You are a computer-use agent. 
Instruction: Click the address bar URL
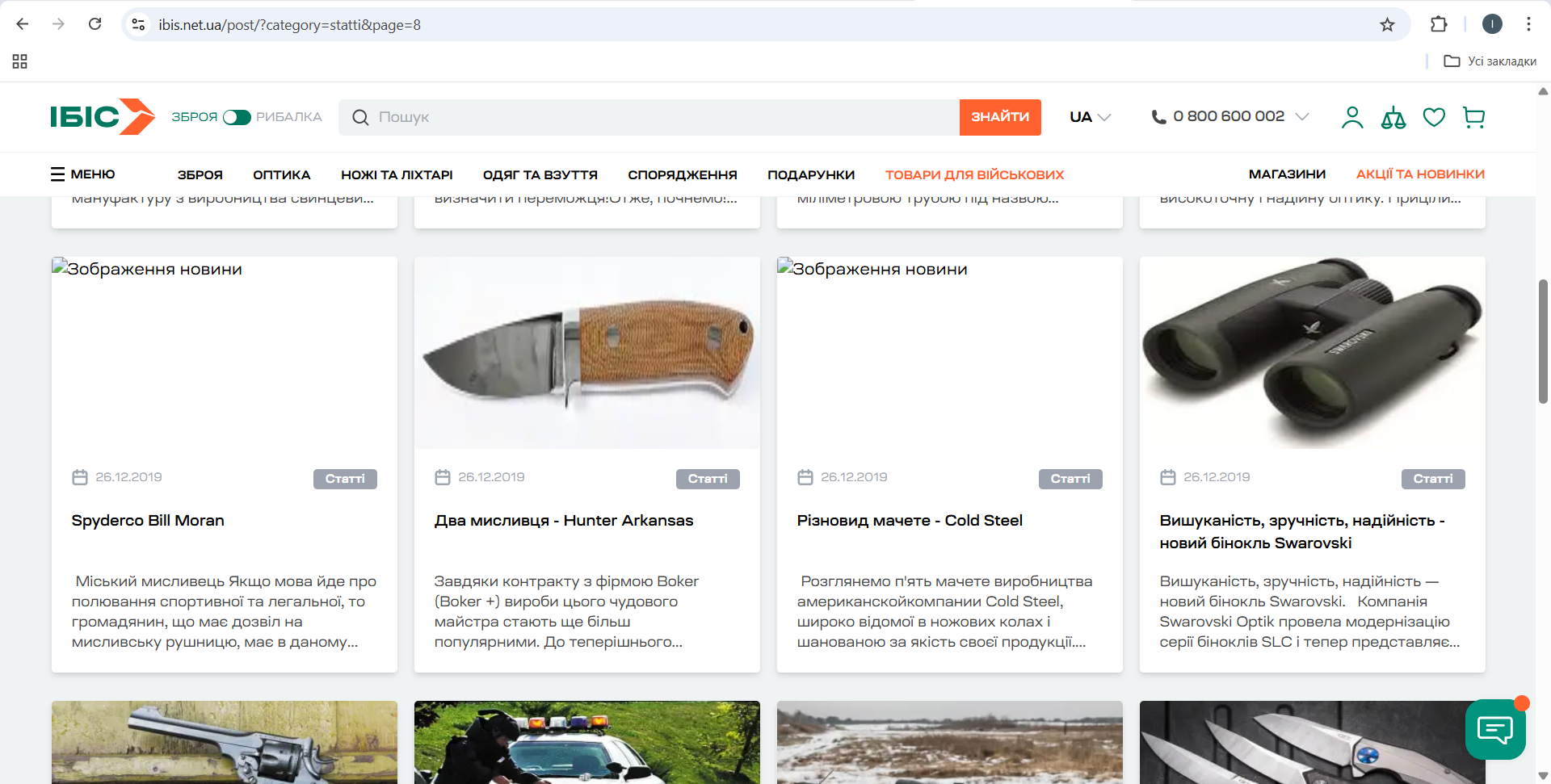pos(289,25)
